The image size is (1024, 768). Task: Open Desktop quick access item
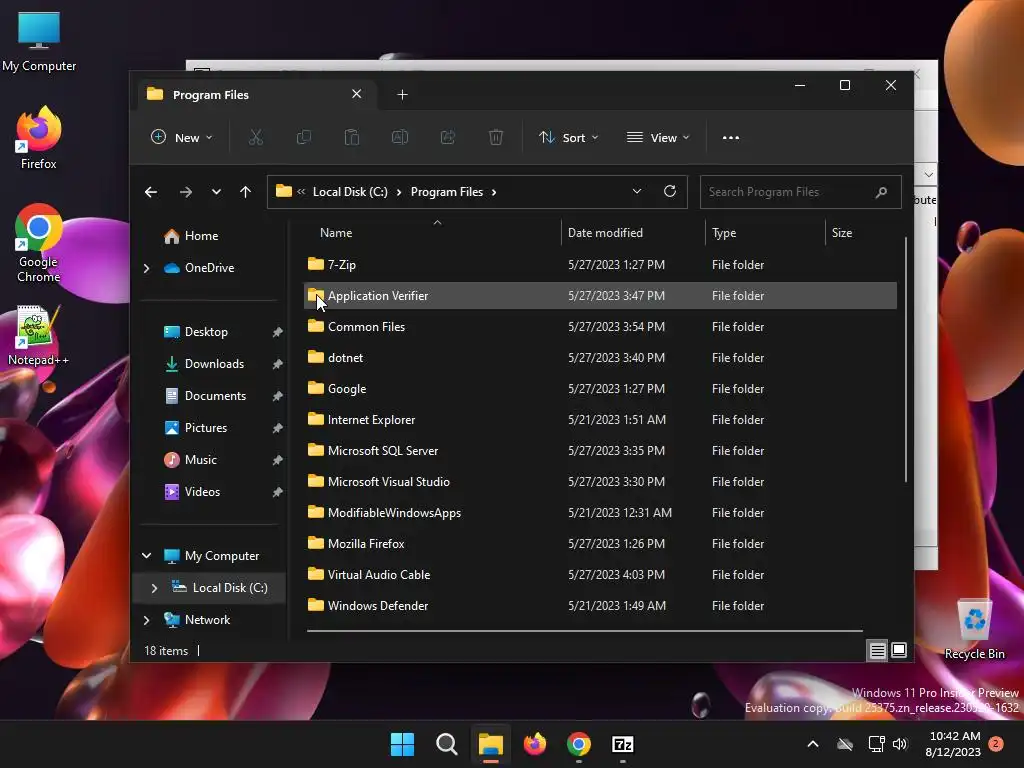coord(195,332)
